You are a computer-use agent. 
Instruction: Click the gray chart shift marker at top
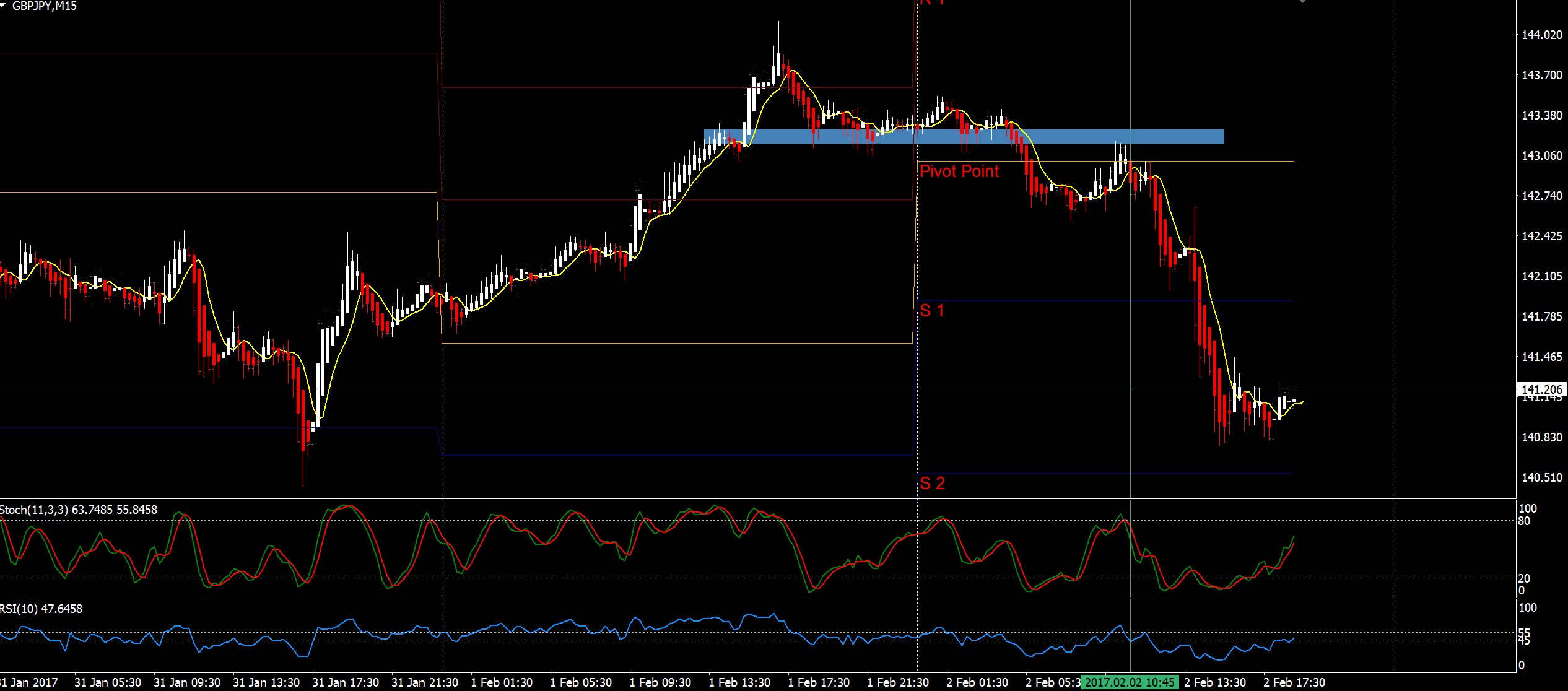click(x=1302, y=2)
